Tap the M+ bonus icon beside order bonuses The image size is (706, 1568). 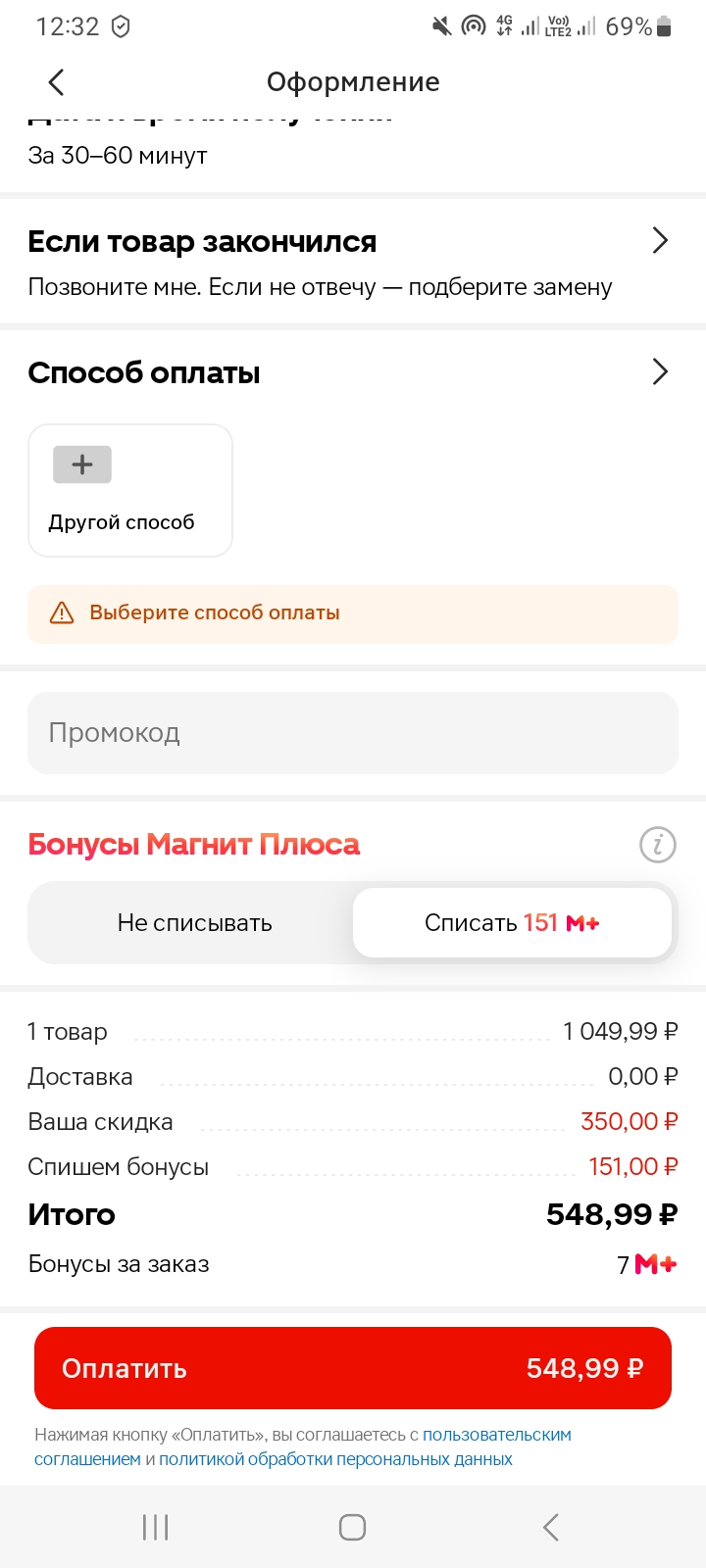point(656,1264)
